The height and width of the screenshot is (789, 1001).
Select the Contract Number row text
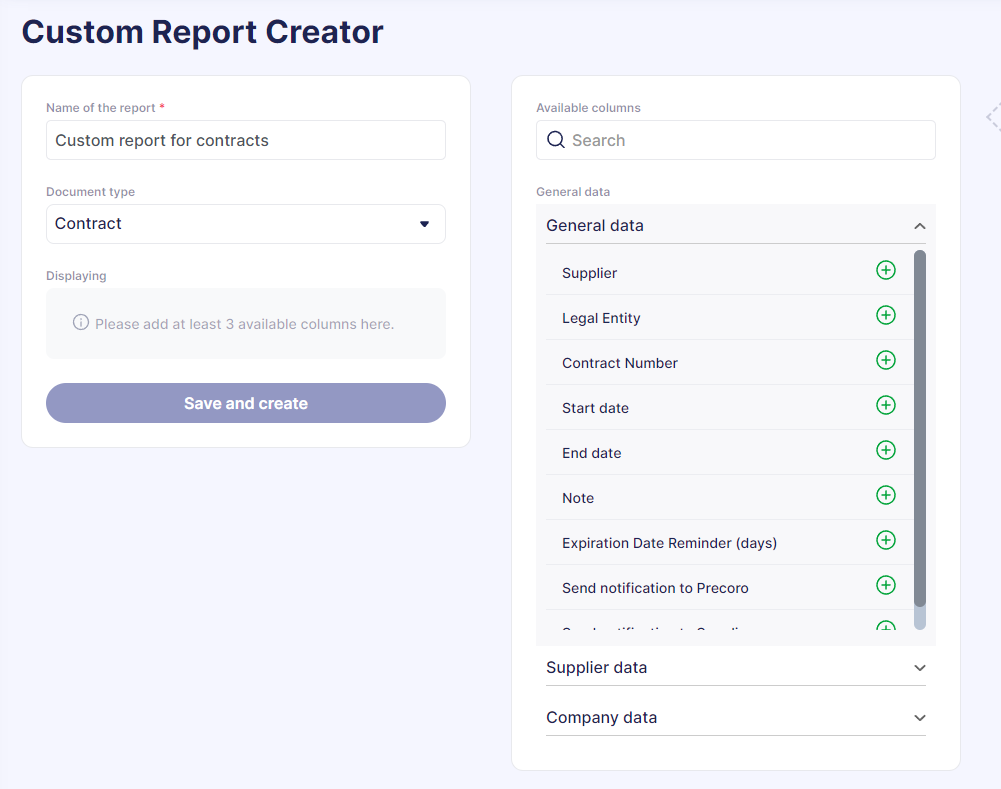pyautogui.click(x=620, y=363)
